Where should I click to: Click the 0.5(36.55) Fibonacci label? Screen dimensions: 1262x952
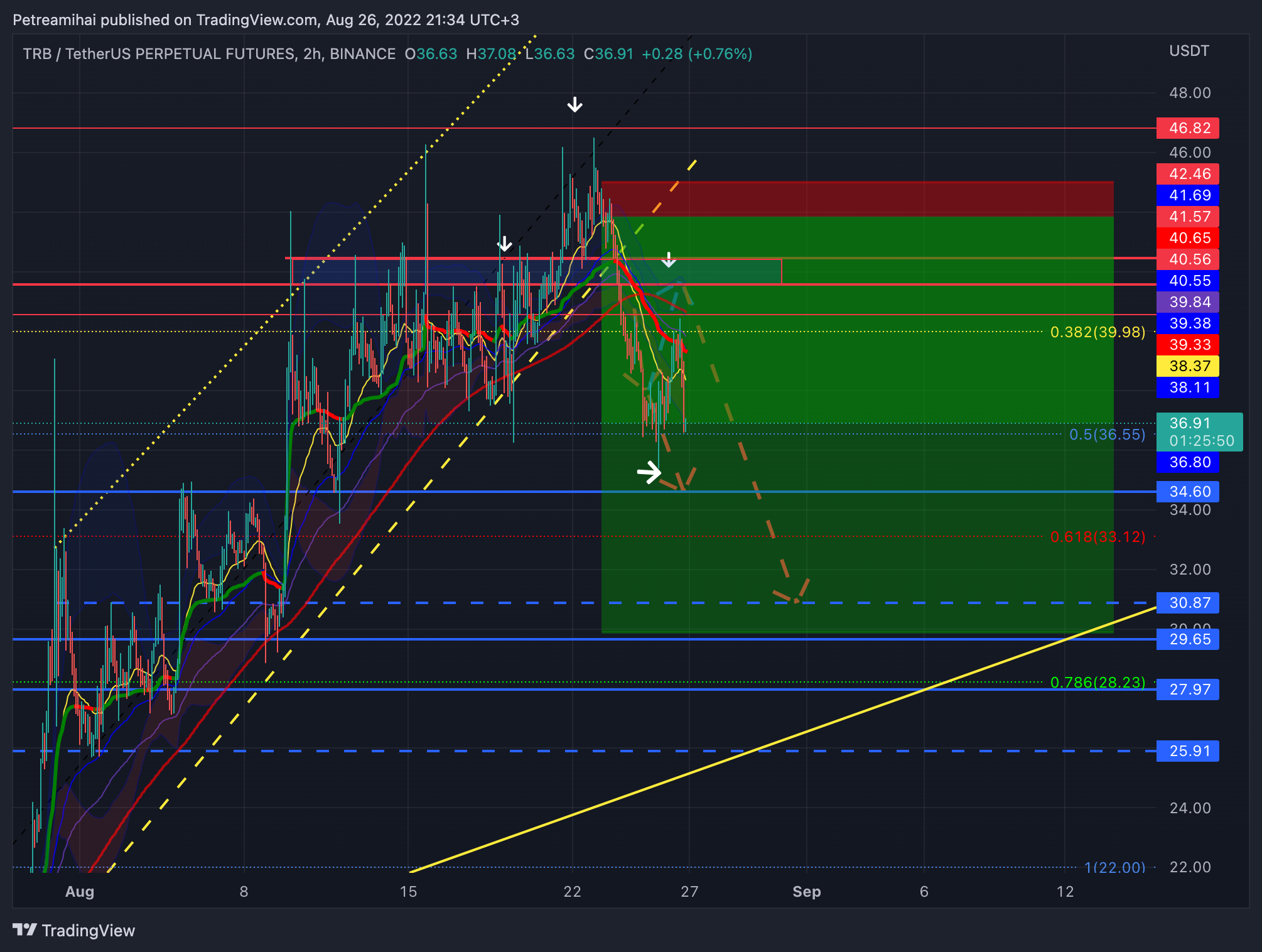click(1107, 434)
